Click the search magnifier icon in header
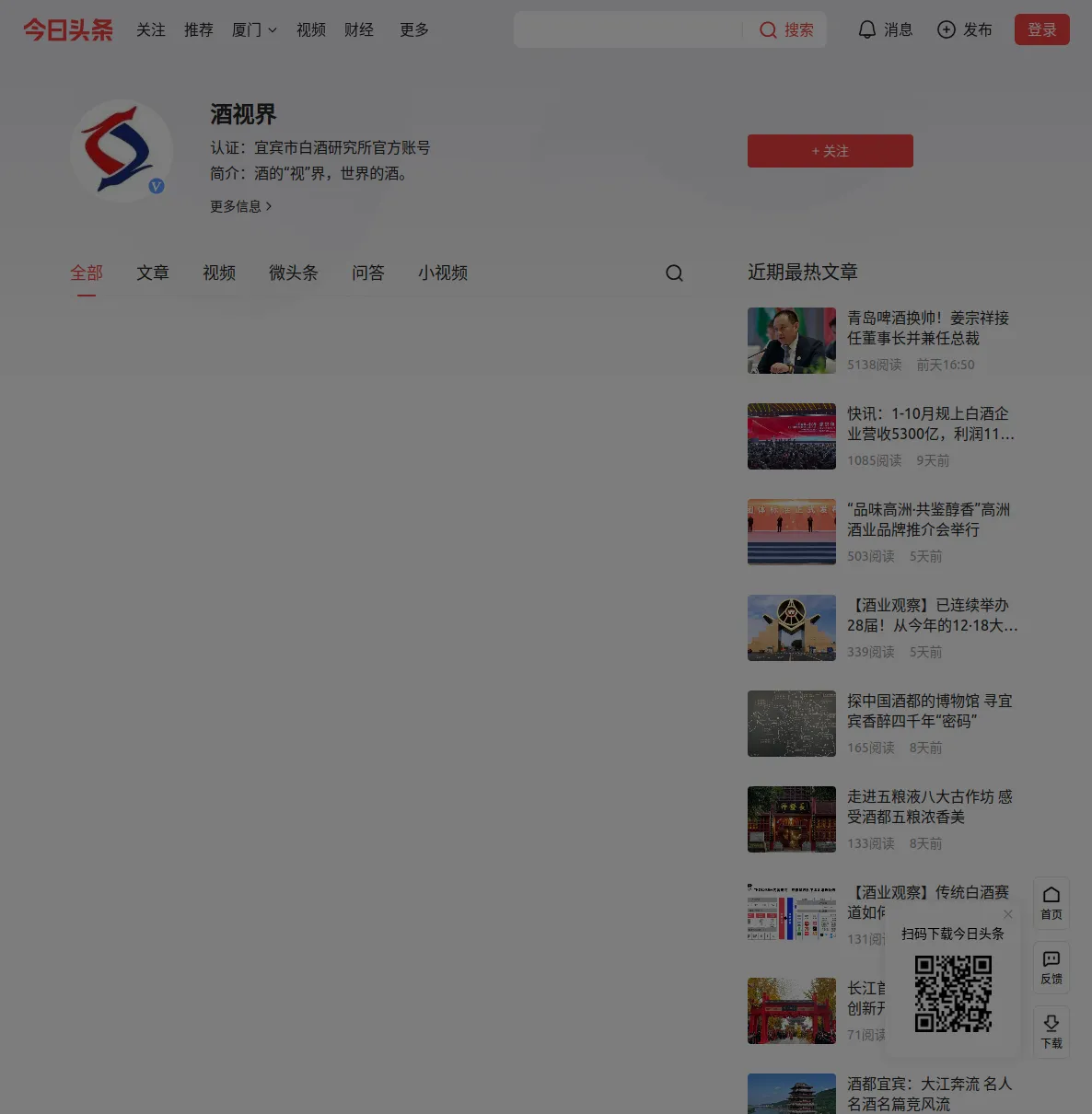Image resolution: width=1092 pixels, height=1114 pixels. point(768,30)
